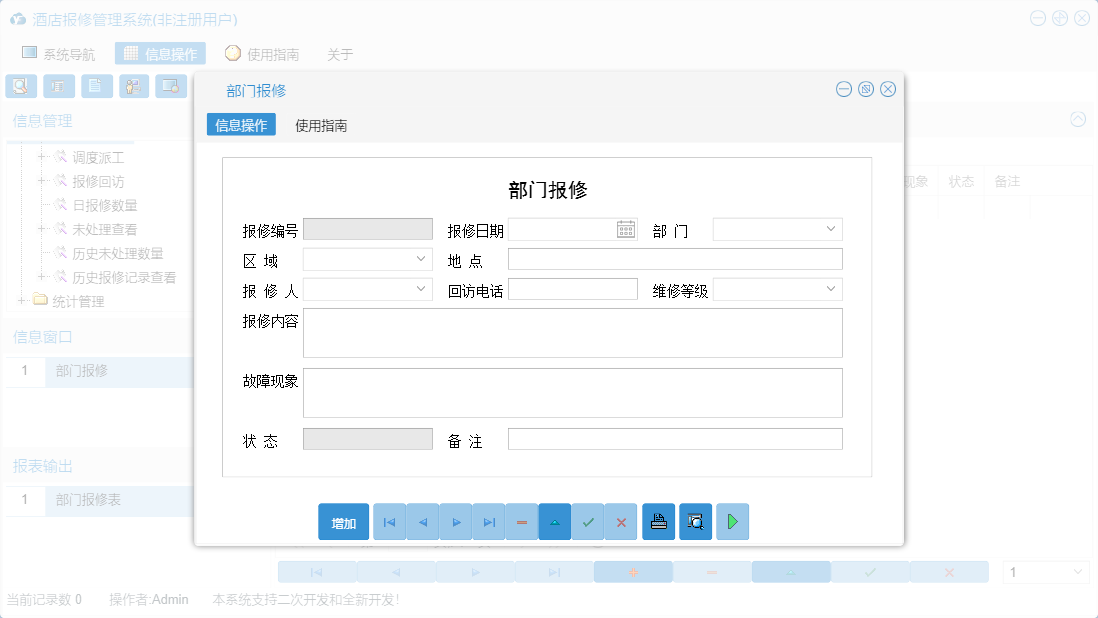Screen dimensions: 1098x618
Task: Select the magnifier search icon in the sidebar toolbar
Action: tap(20, 86)
